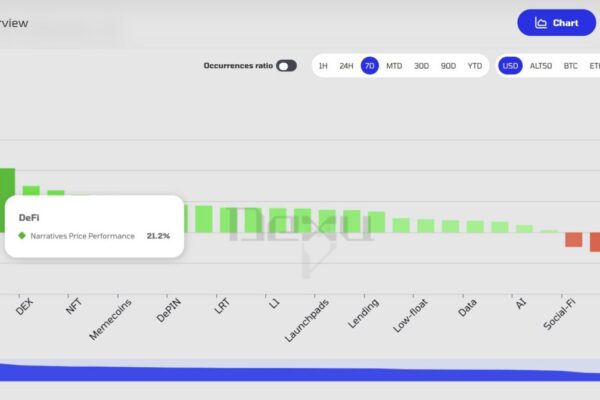Viewport: 600px width, 400px height.
Task: Select BTC denomination
Action: pos(571,66)
